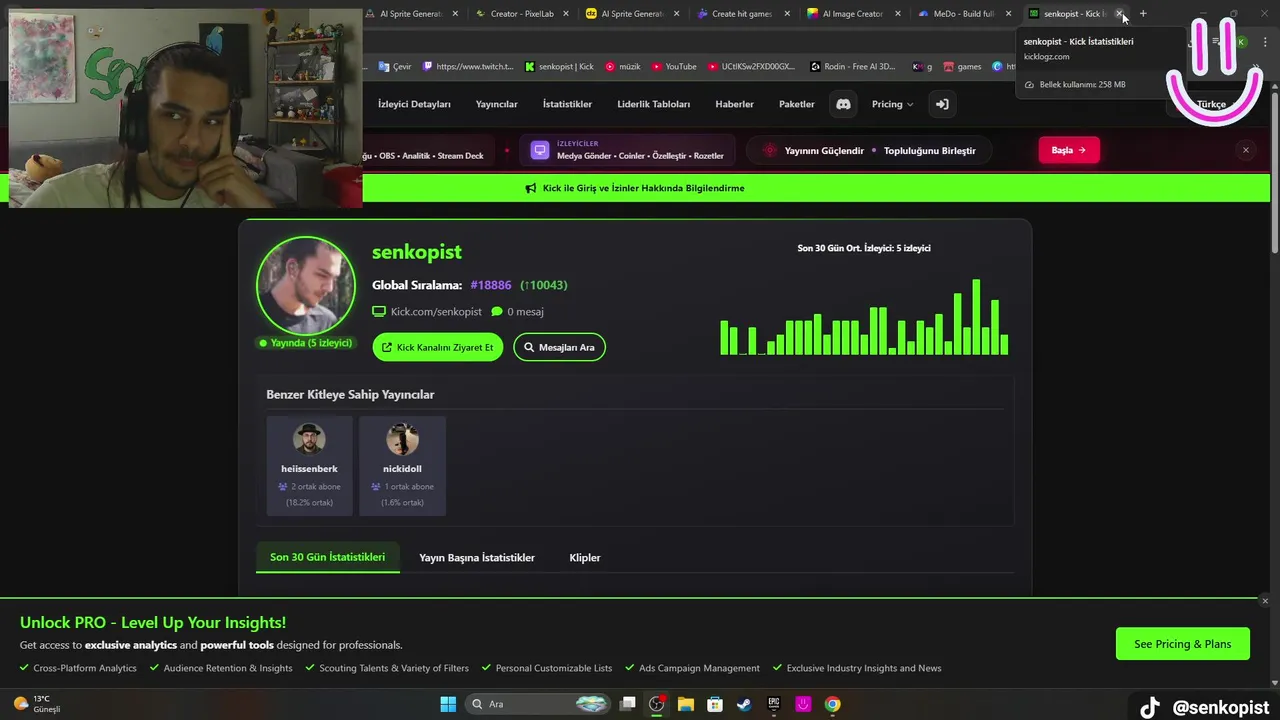The width and height of the screenshot is (1280, 720).
Task: Click Kick Kanalını Ziyaret Et button
Action: 437,347
